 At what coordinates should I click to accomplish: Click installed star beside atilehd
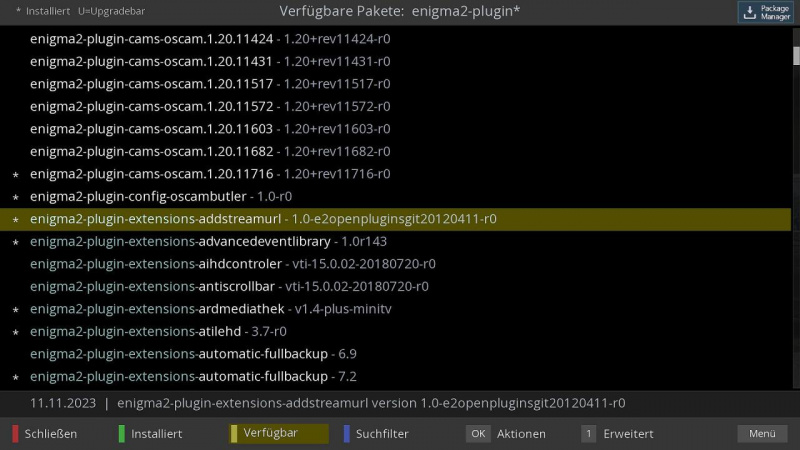pos(16,332)
